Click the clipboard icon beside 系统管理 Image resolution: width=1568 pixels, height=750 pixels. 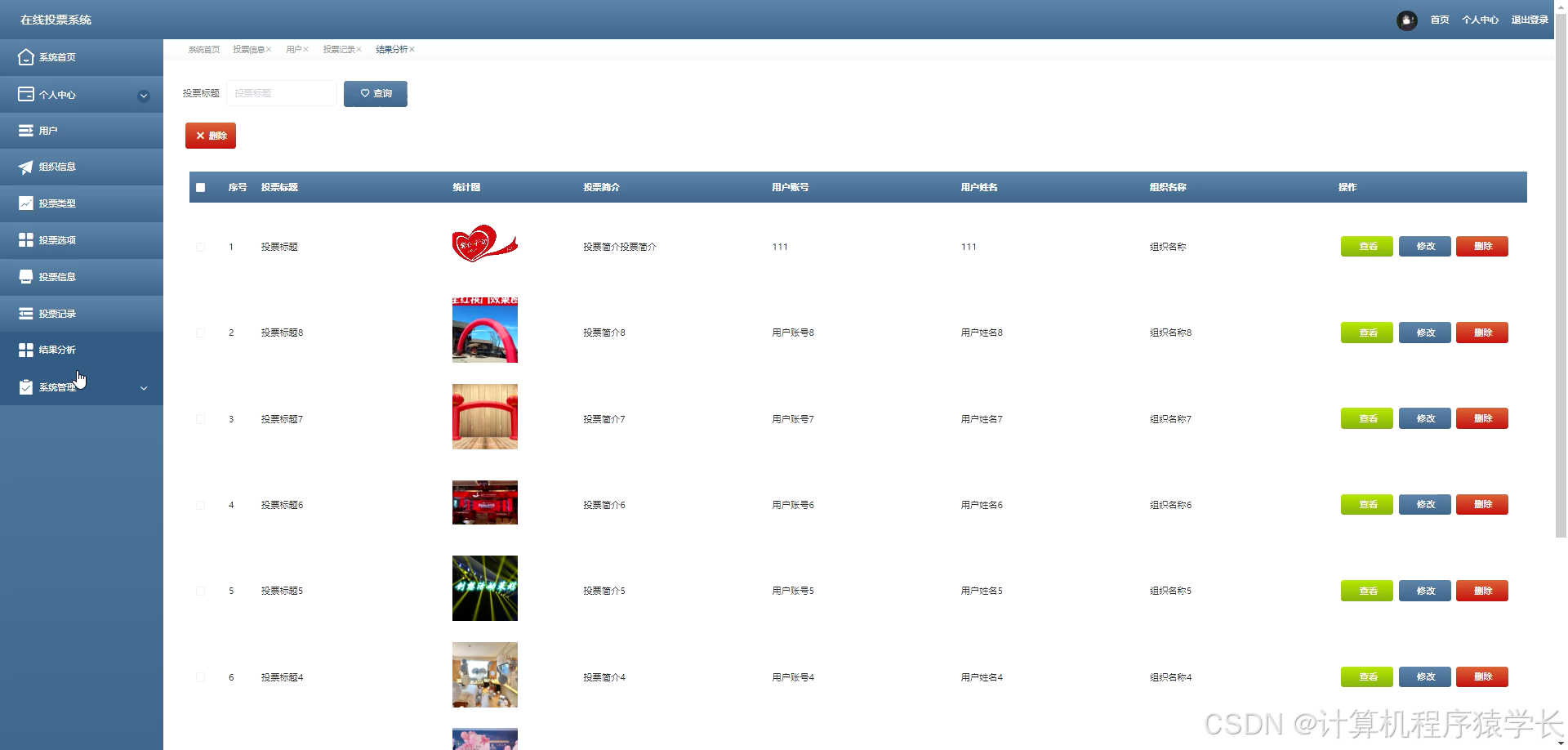pos(26,386)
